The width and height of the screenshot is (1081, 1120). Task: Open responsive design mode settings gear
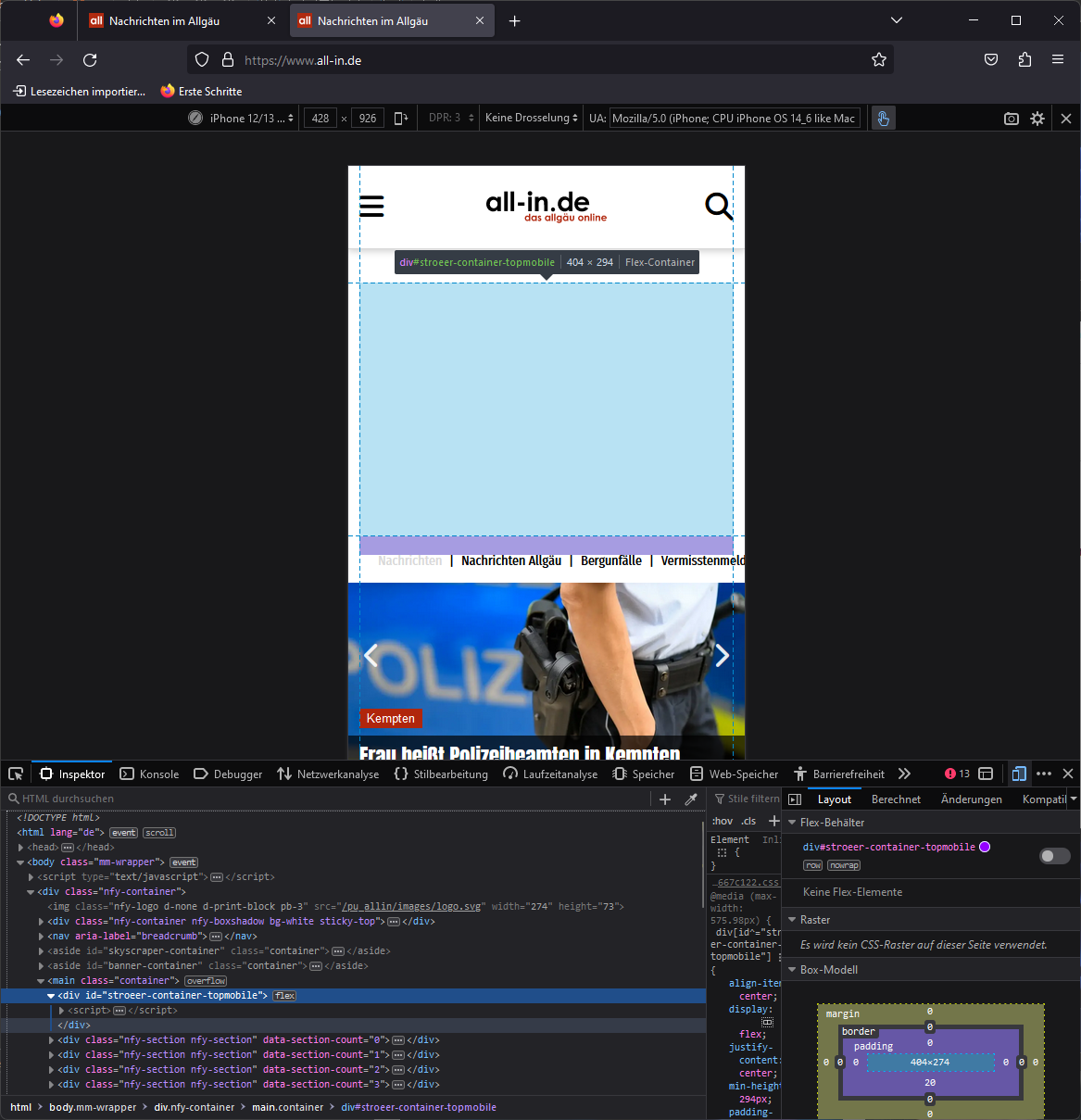[x=1037, y=119]
